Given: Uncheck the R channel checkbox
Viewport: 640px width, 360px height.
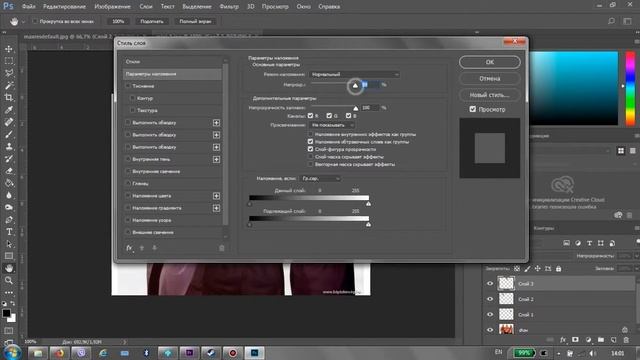Looking at the screenshot, I should (310, 116).
